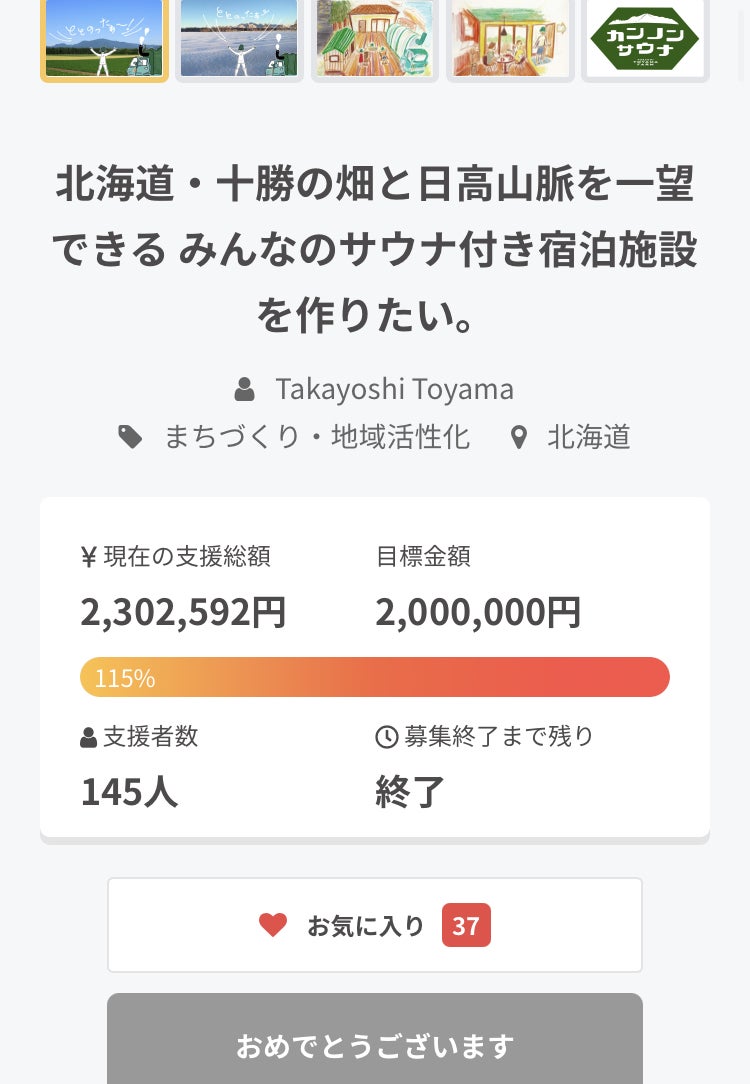Screen dimensions: 750x1084
Task: Select the second thumbnail with blue lake
Action: pyautogui.click(x=239, y=38)
